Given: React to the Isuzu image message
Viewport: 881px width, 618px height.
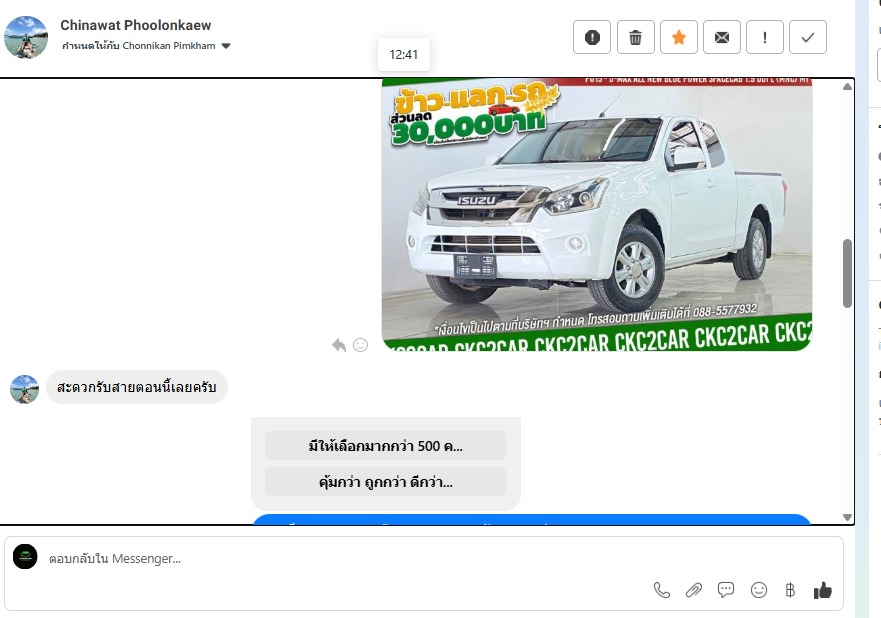Looking at the screenshot, I should tap(360, 345).
